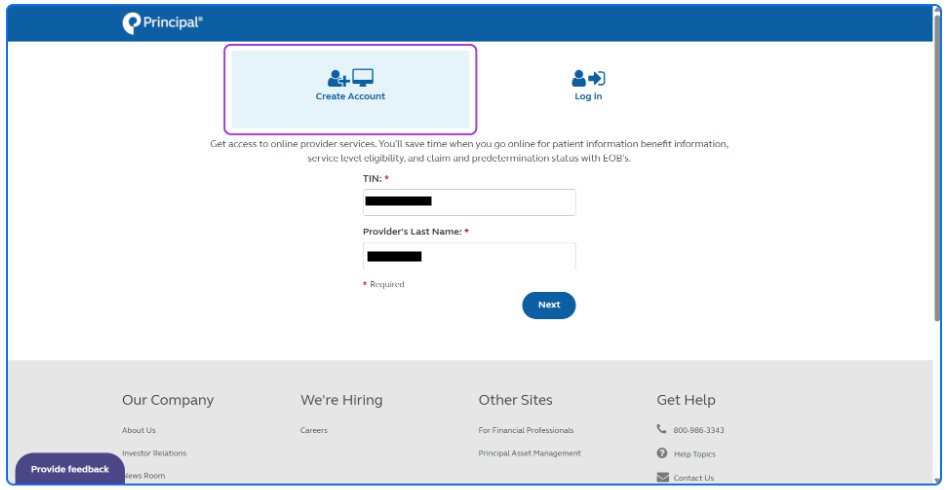Open the Investor Relations link
The width and height of the screenshot is (952, 490).
click(154, 454)
